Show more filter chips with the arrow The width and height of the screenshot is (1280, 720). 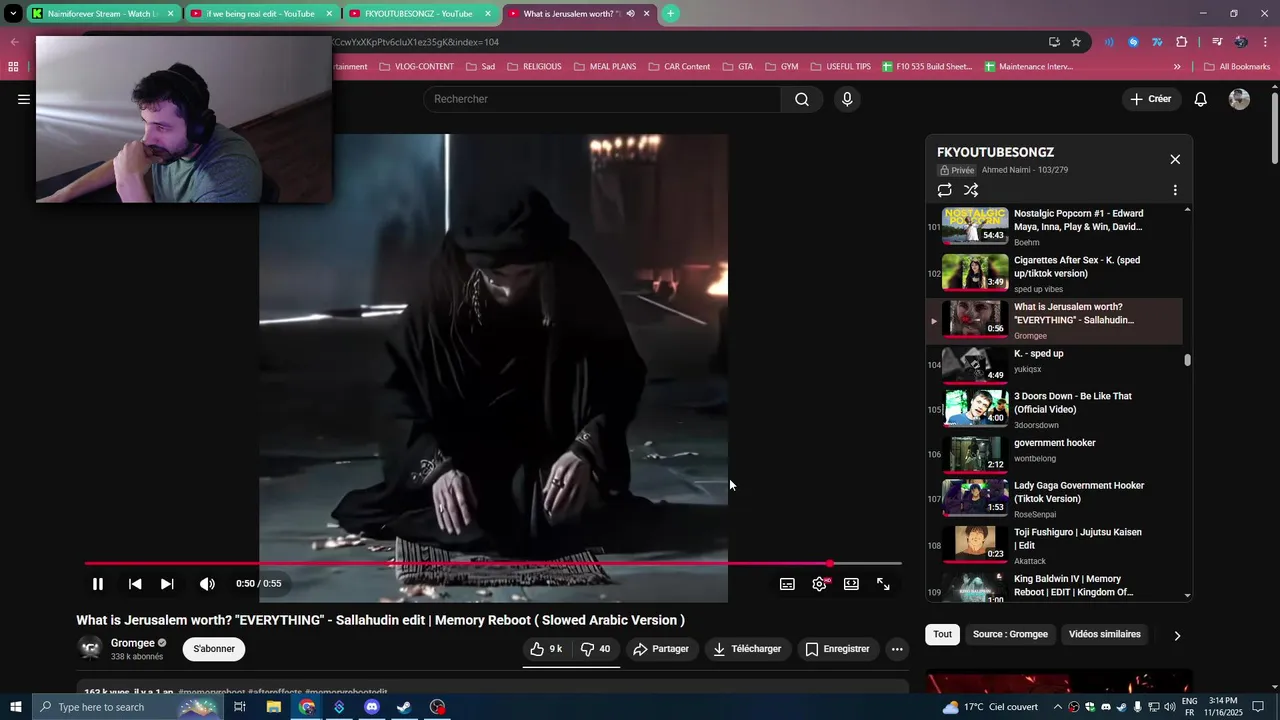tap(1176, 635)
